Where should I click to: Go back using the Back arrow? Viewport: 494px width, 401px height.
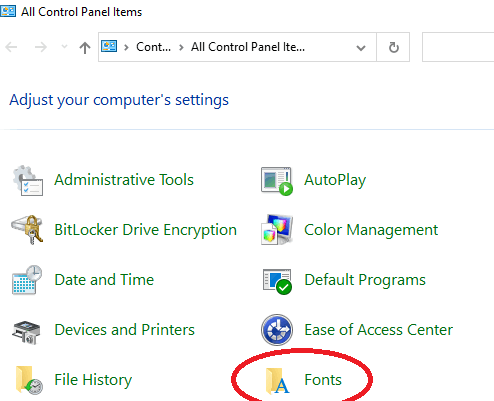11,47
